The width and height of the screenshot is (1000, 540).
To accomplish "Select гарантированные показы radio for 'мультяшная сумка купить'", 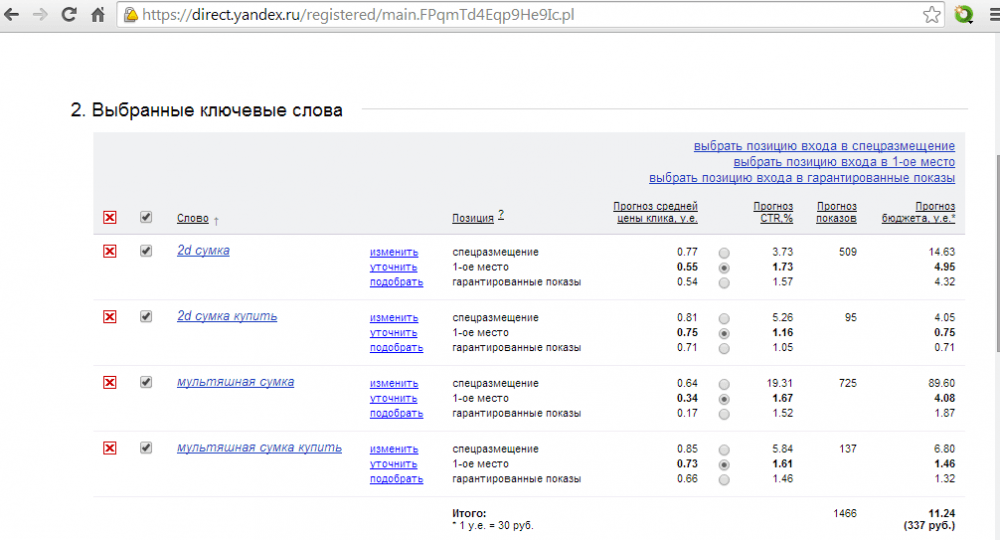I will coord(724,480).
